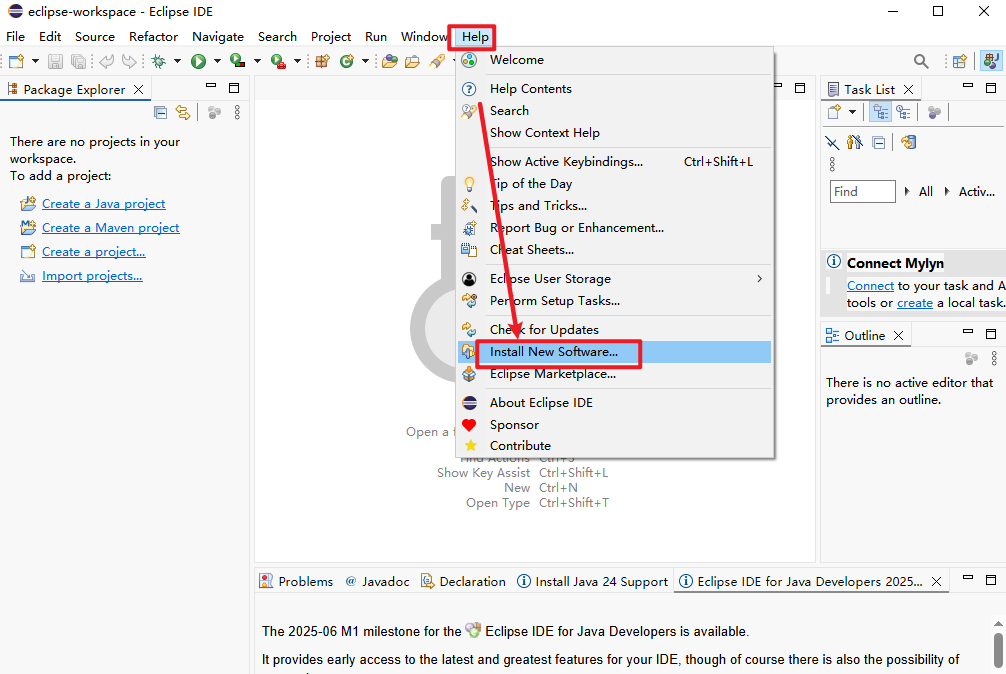Click the Open Perspective icon
Screen dimensions: 1006x674
click(959, 61)
